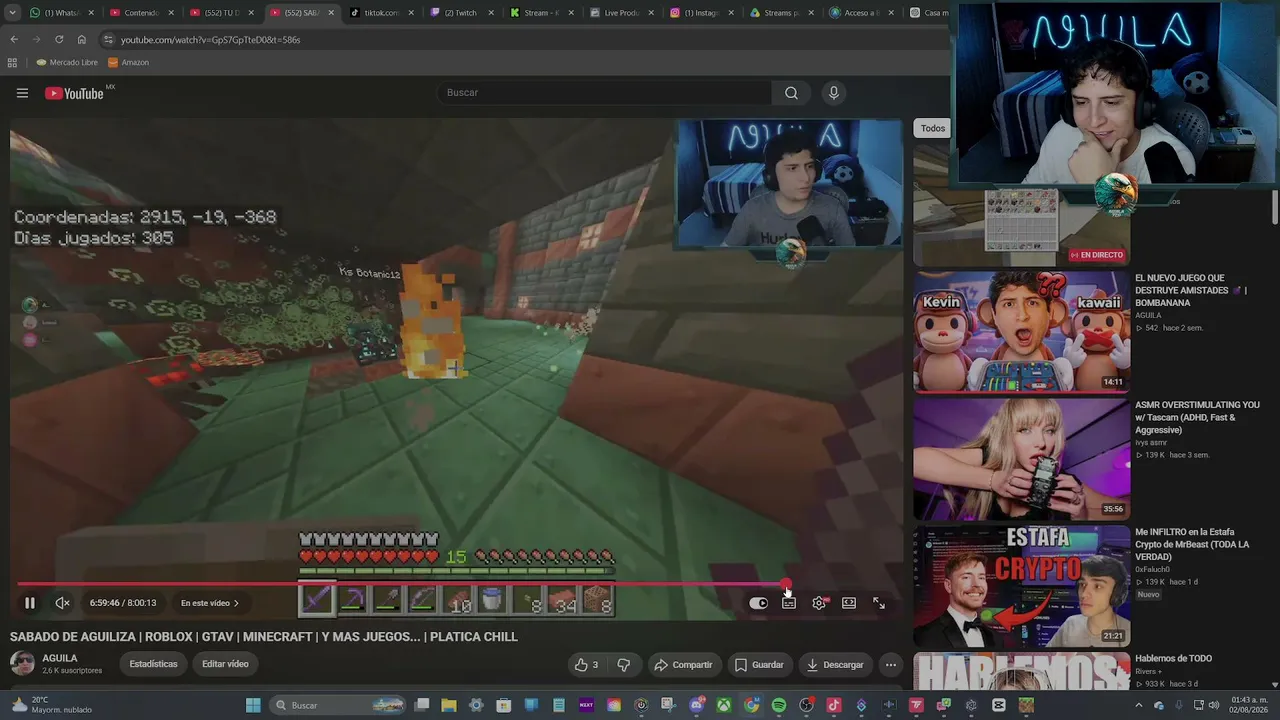The image size is (1280, 720).
Task: Open Mercado Libre bookmark
Action: (x=67, y=62)
